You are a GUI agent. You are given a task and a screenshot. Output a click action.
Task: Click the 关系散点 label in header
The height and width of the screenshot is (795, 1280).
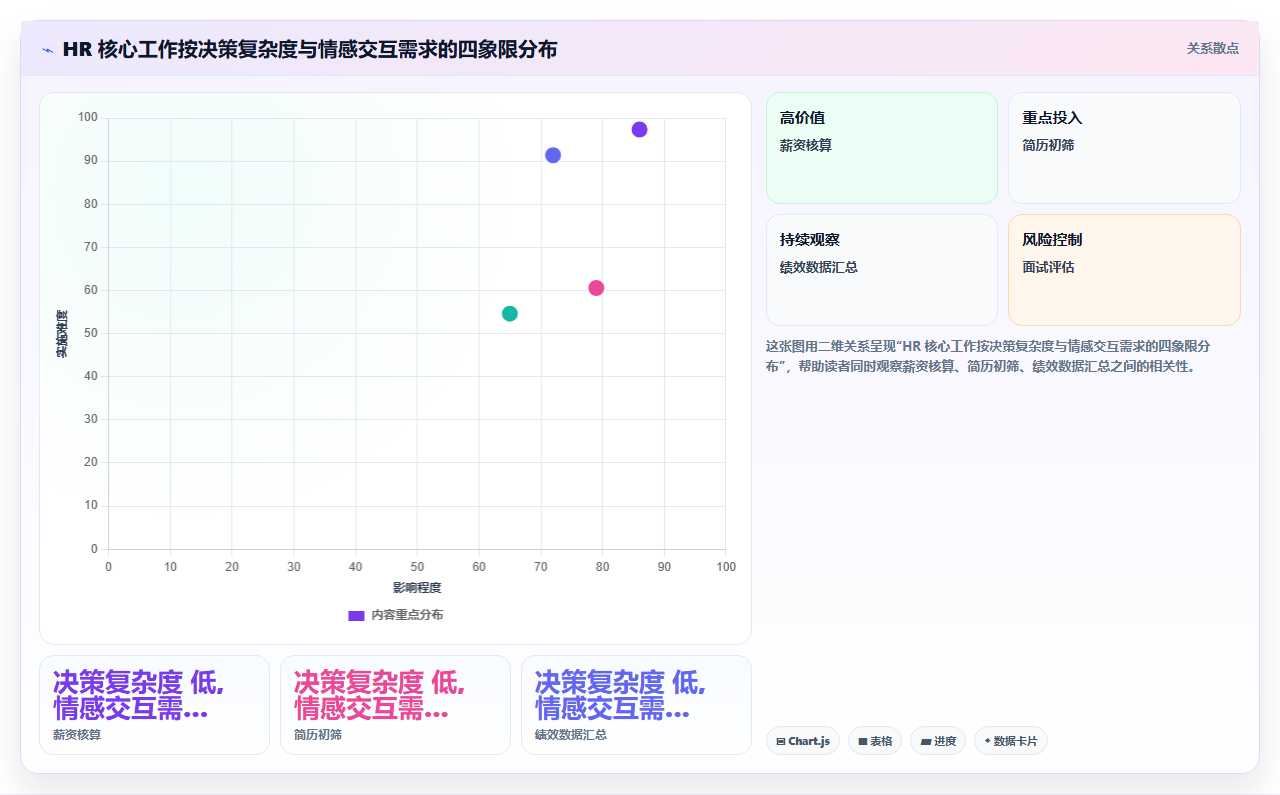(1212, 48)
